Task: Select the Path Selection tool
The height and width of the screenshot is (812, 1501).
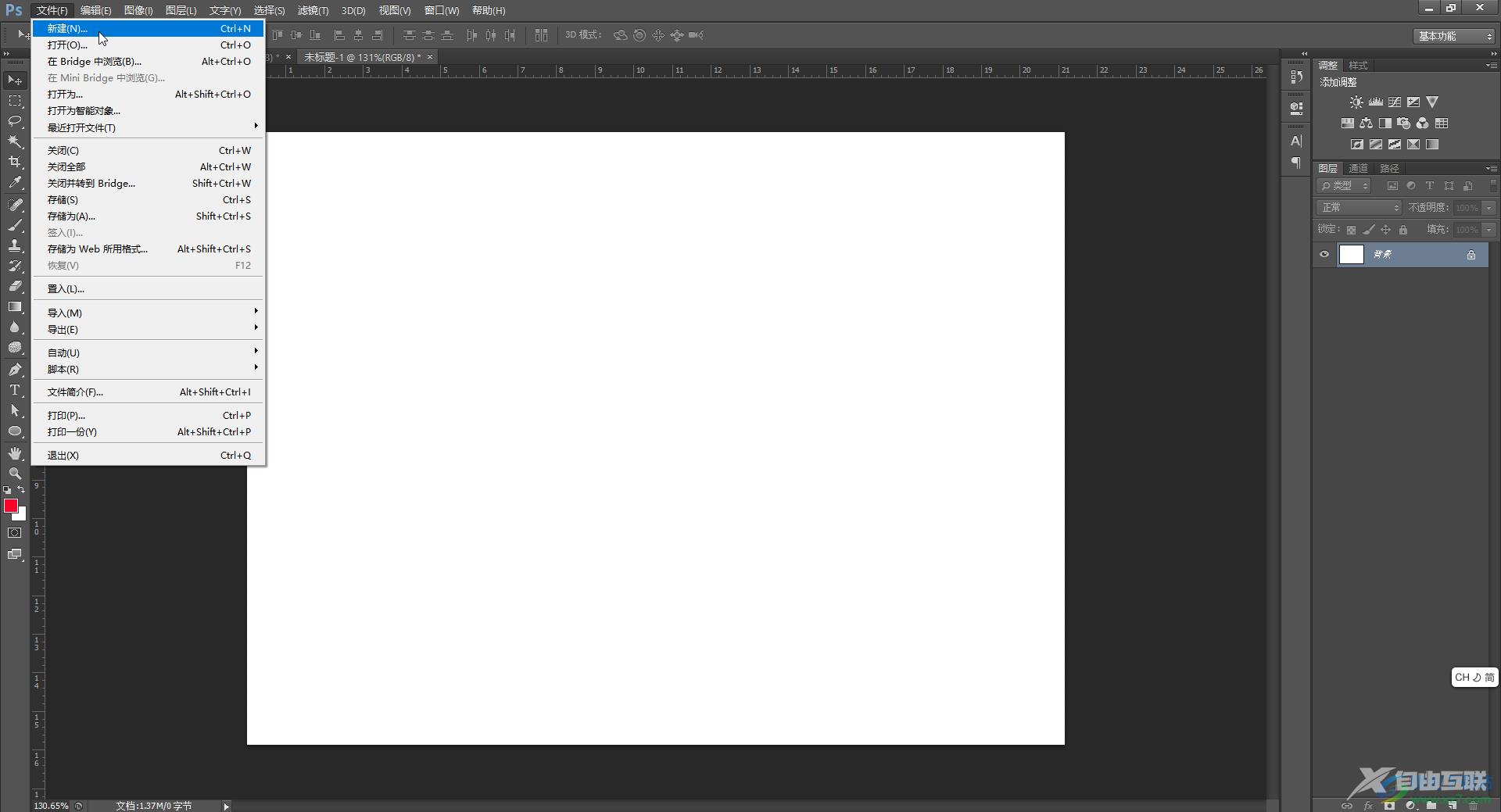Action: (x=15, y=410)
